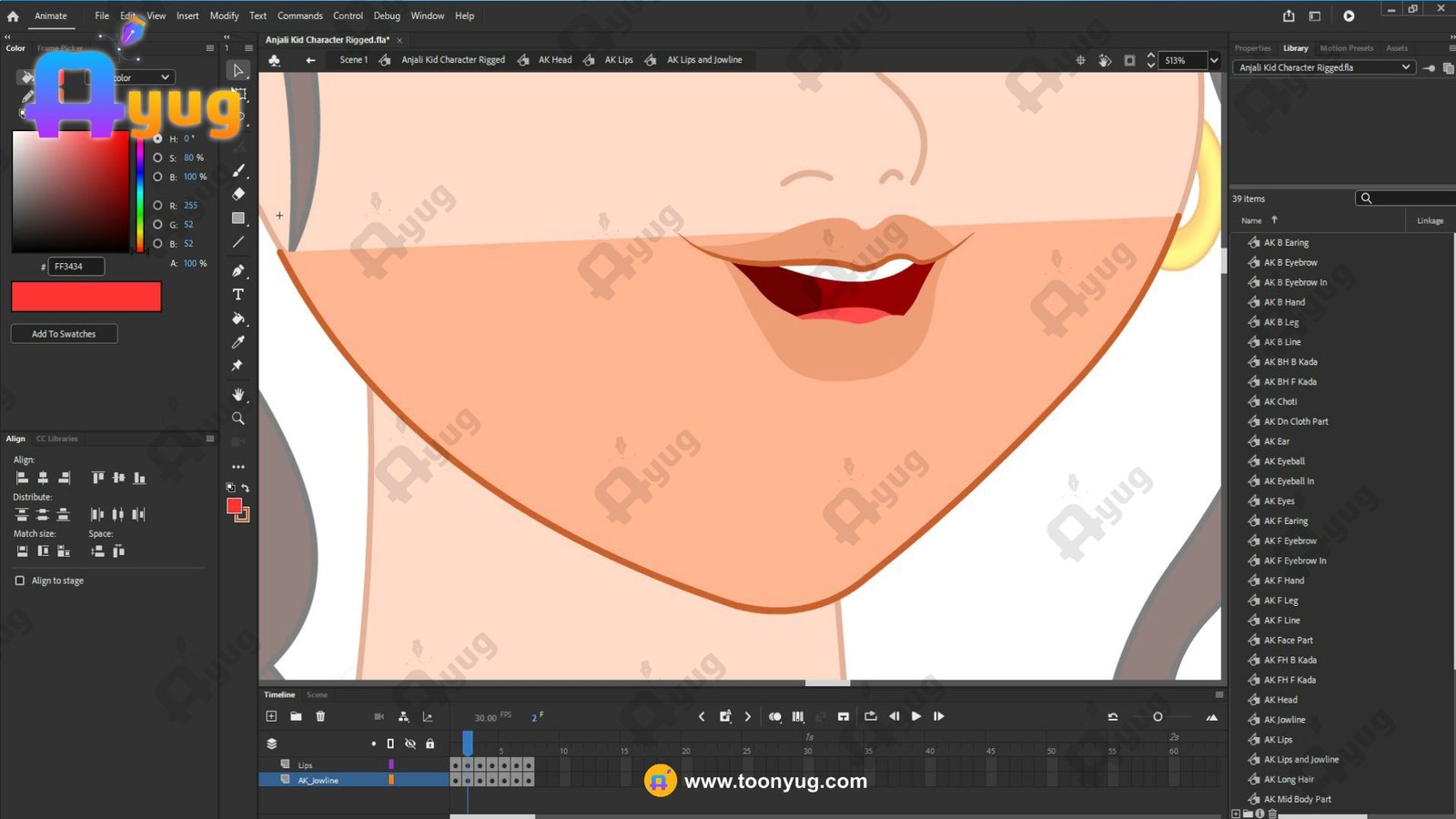Delete layer using timeline trash icon
This screenshot has width=1456, height=819.
320,716
